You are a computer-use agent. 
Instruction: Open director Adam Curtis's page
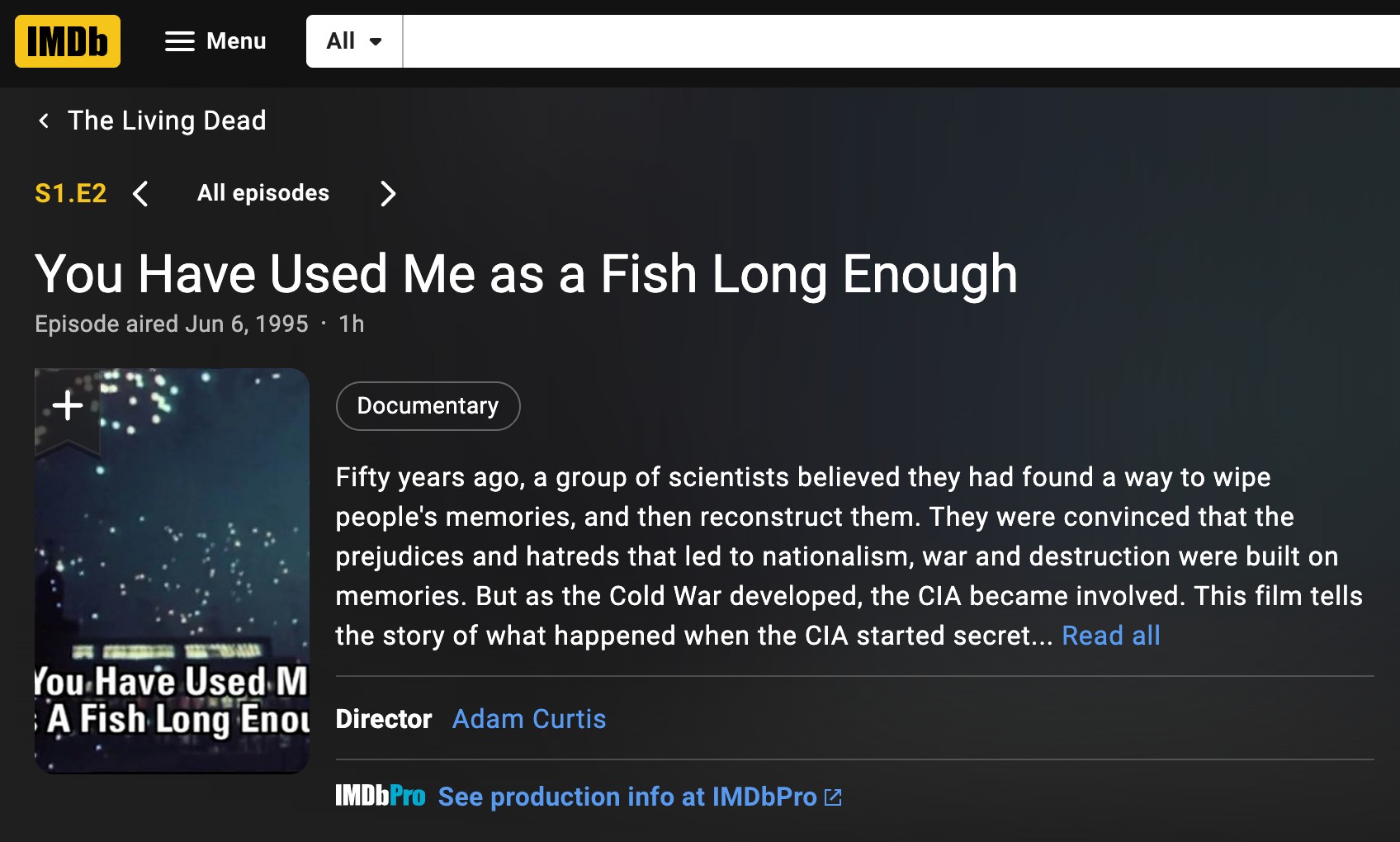point(529,719)
